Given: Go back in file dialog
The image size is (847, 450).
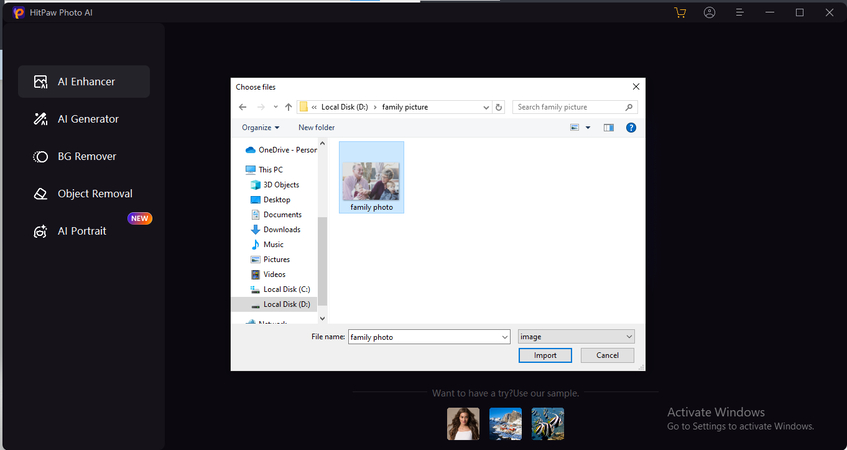Looking at the screenshot, I should pos(243,107).
